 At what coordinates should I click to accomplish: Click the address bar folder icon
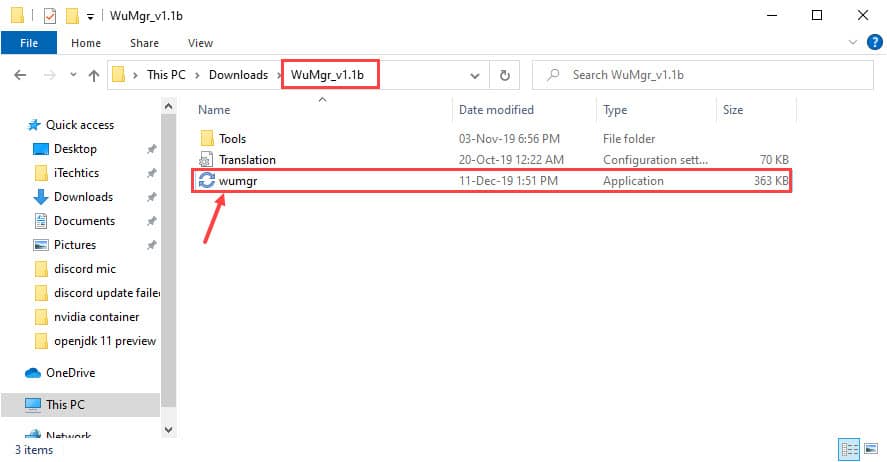118,75
